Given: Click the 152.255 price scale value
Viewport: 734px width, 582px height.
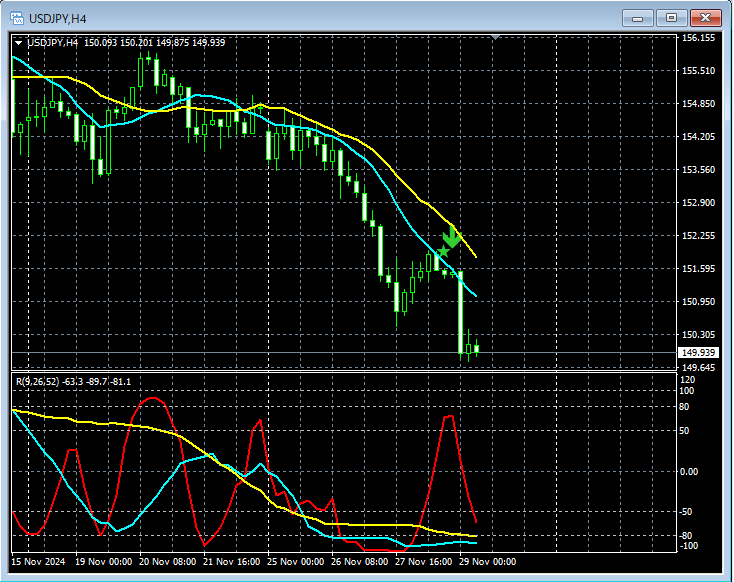Looking at the screenshot, I should pos(698,236).
